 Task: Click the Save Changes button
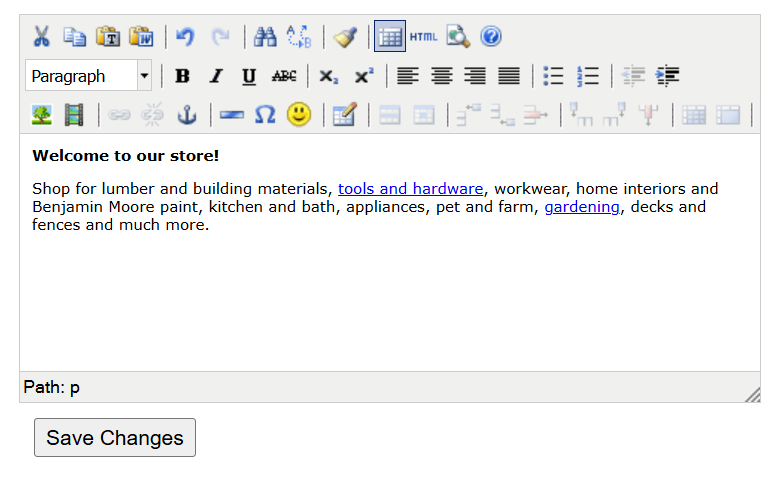(115, 438)
